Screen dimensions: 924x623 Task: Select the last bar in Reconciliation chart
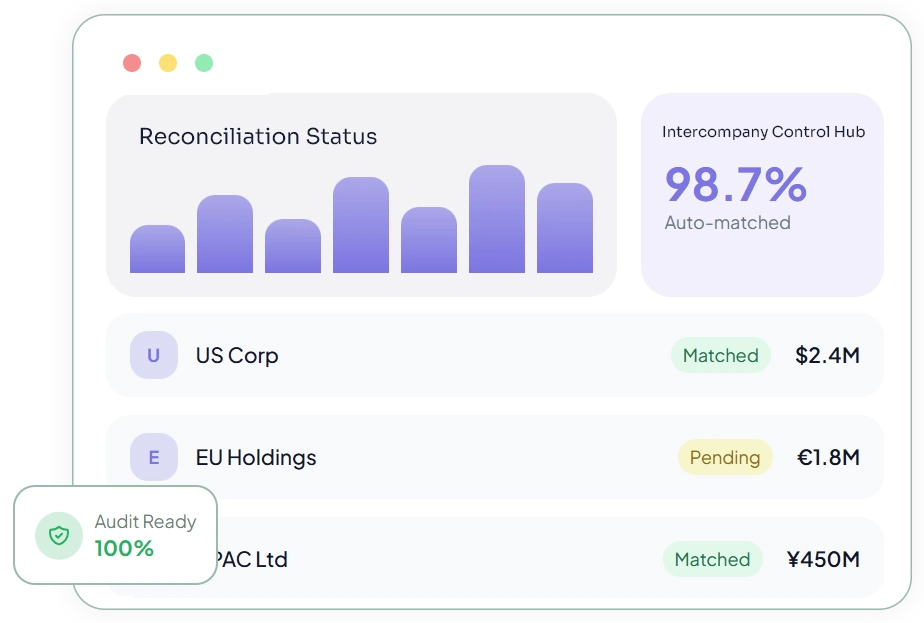point(565,228)
